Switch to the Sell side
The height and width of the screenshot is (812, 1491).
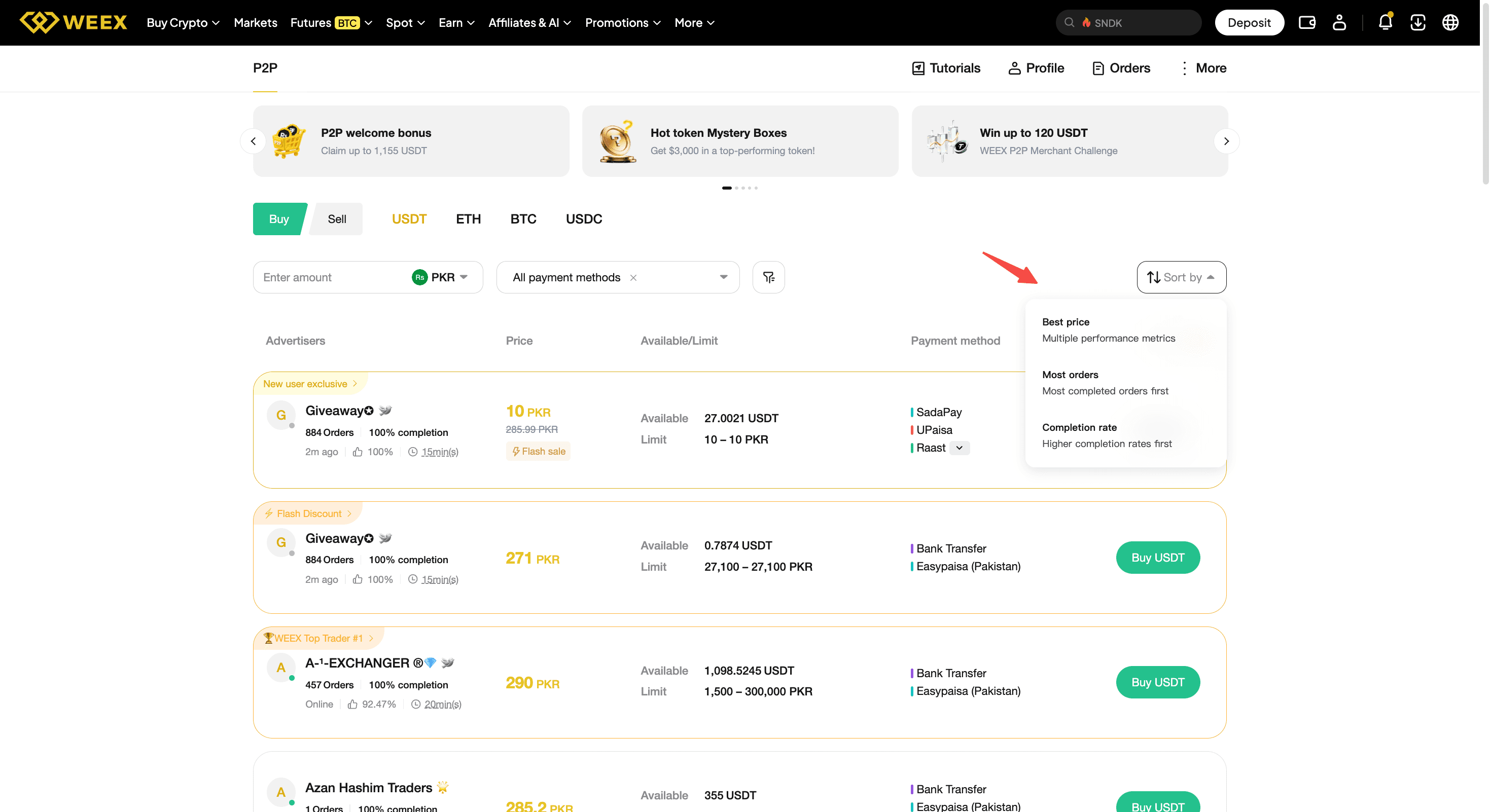[x=336, y=218]
